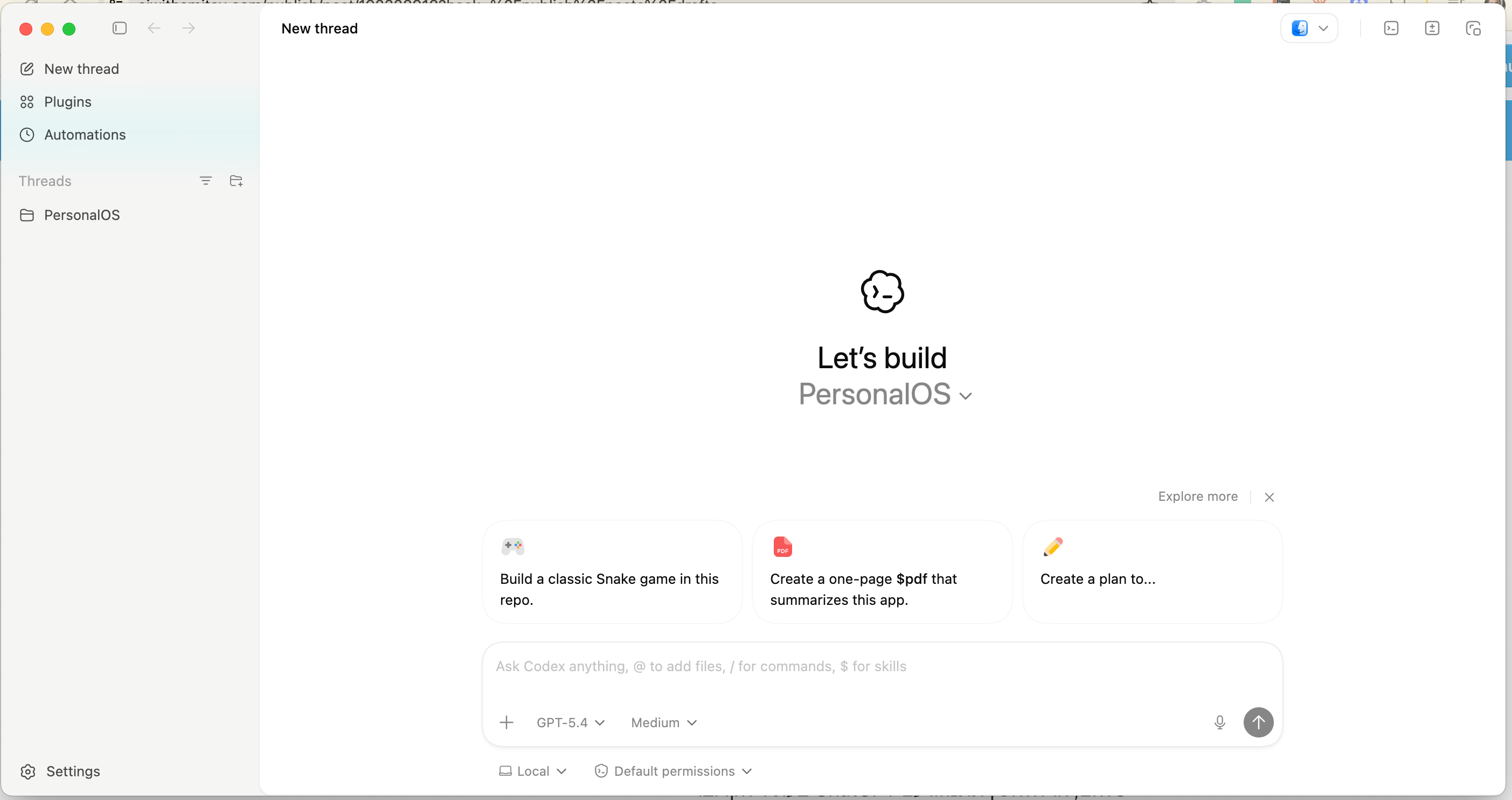1512x800 pixels.
Task: Open the diff review panel icon
Action: point(1432,28)
